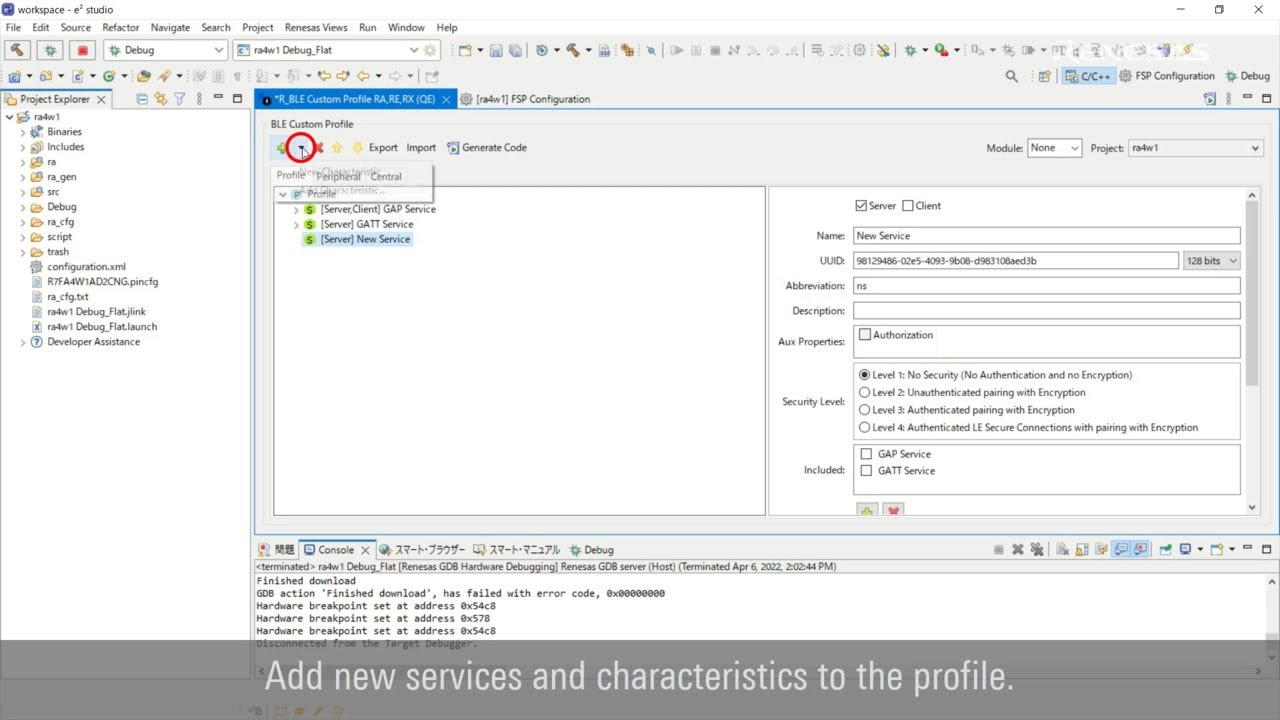This screenshot has width=1280, height=720.
Task: Check the Client checkbox
Action: coord(908,206)
